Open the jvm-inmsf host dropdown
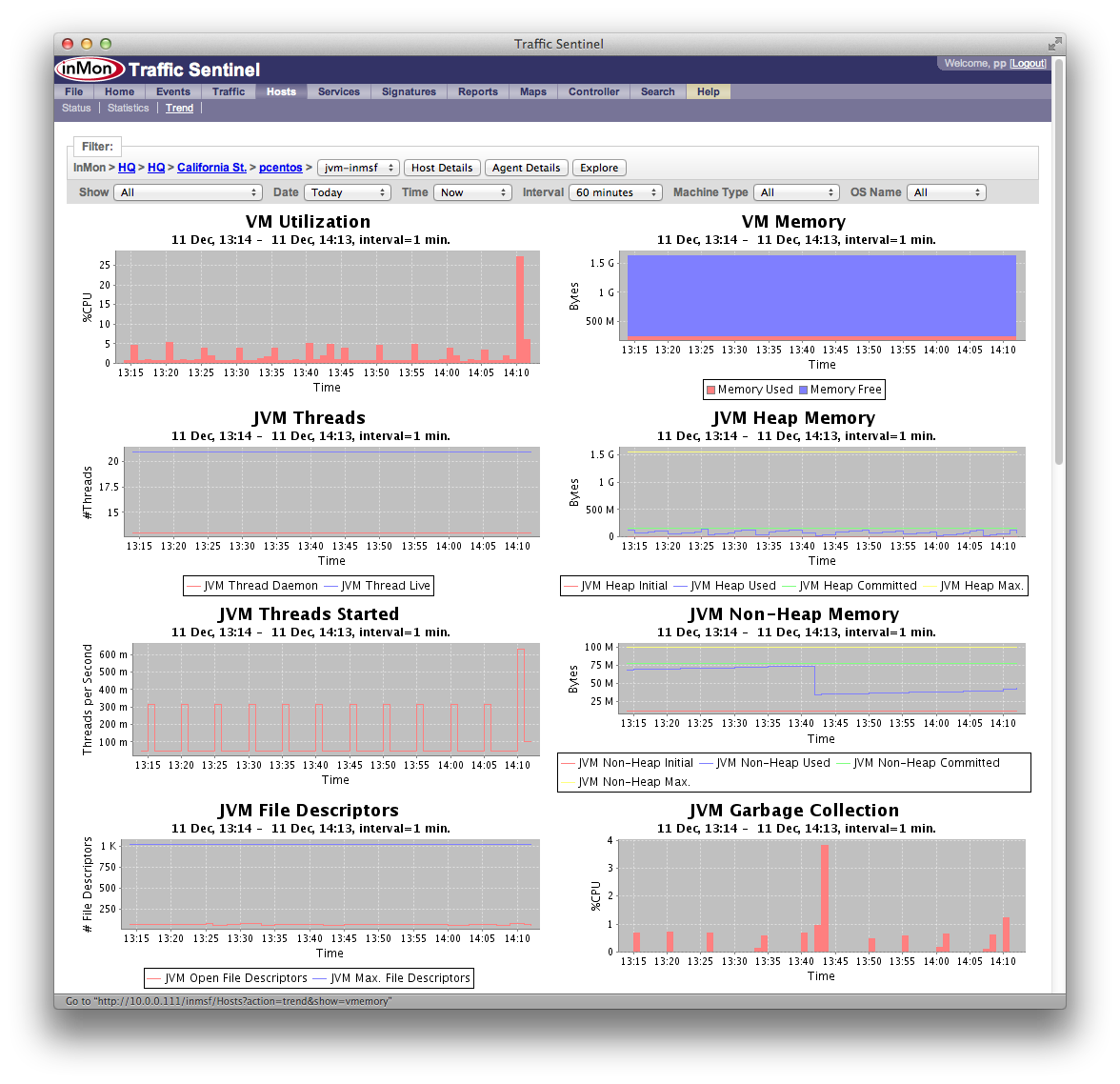 [x=358, y=168]
